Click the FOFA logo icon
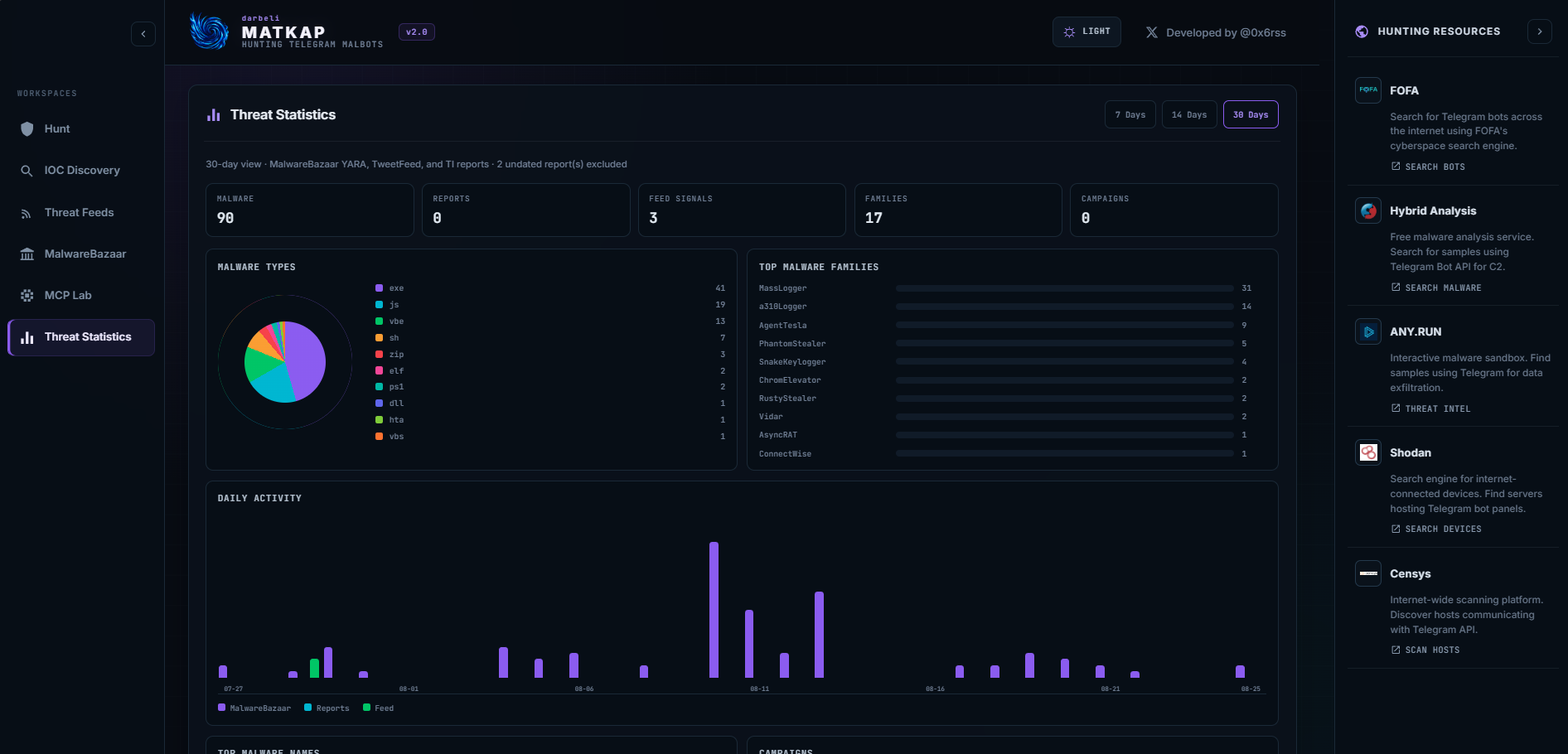 point(1368,89)
